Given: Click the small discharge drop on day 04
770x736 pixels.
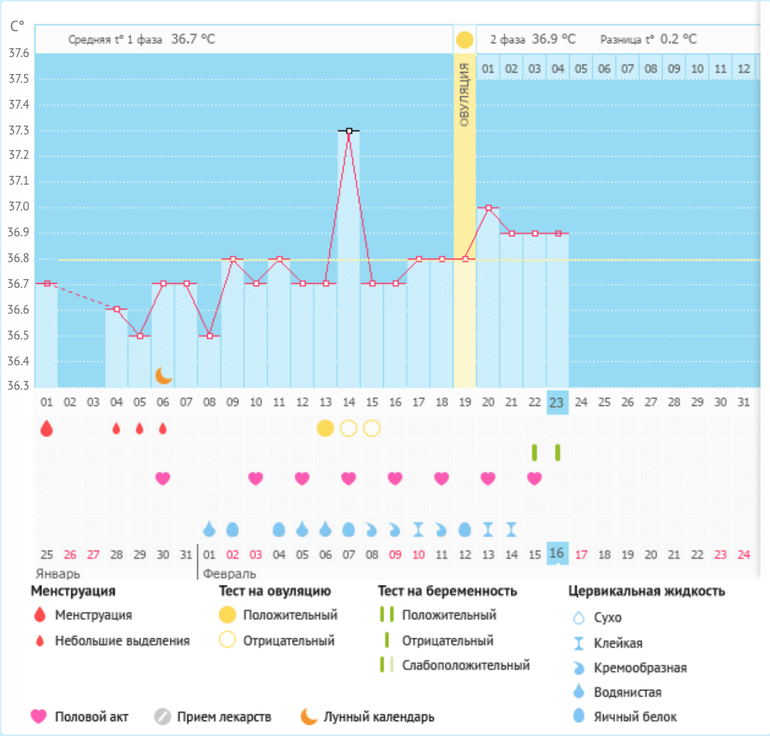Looking at the screenshot, I should [116, 428].
